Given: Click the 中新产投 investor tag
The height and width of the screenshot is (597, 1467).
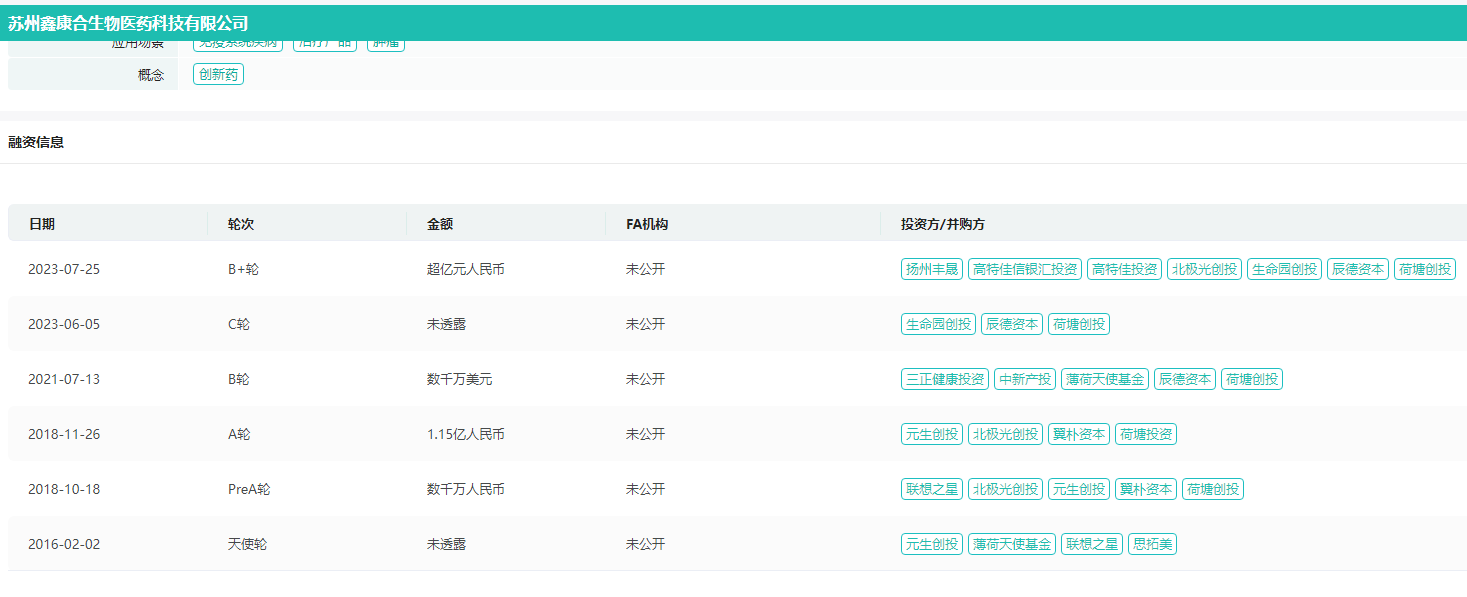Looking at the screenshot, I should 1024,379.
